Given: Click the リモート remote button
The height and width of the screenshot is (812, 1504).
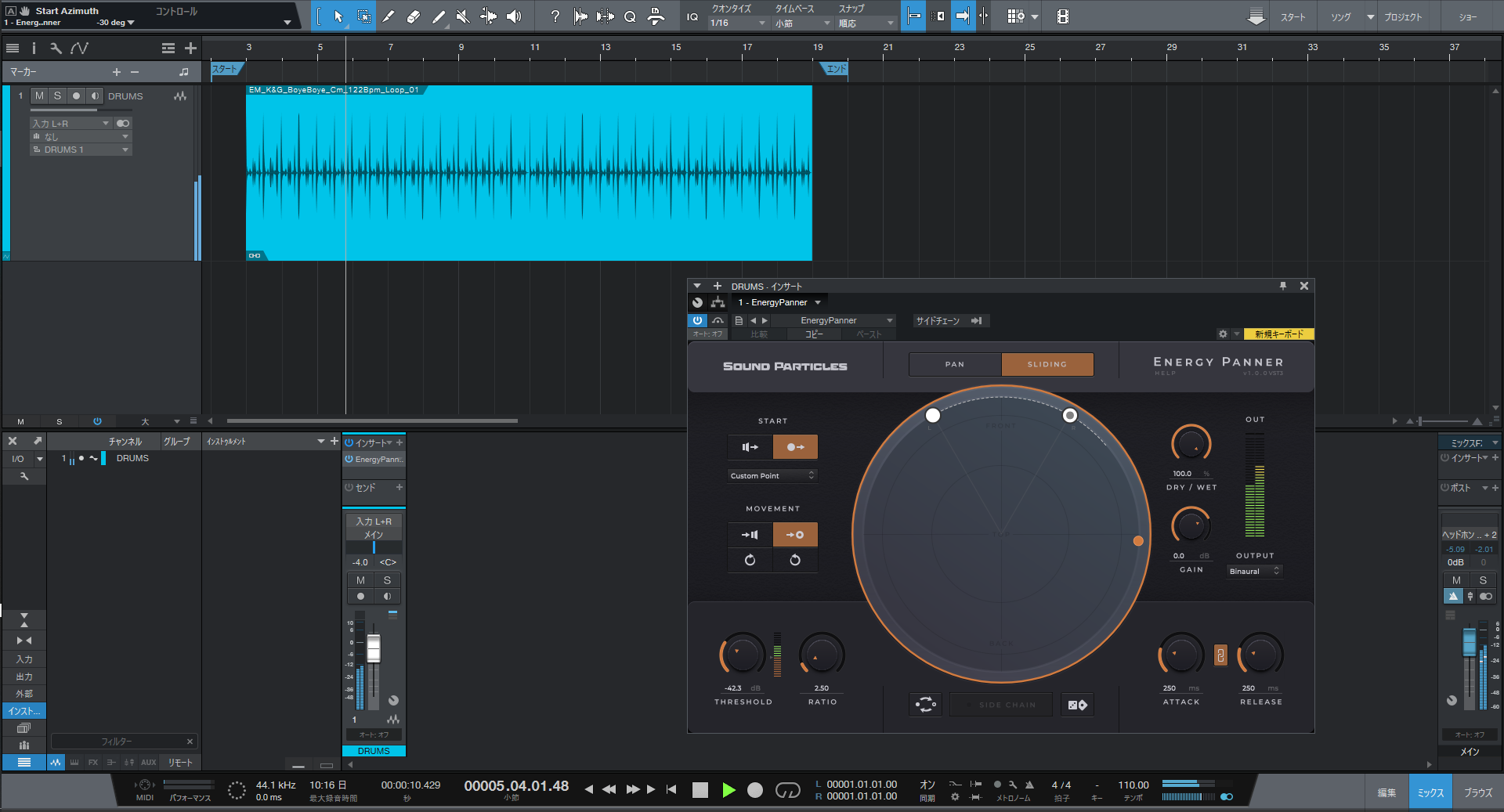Looking at the screenshot, I should 180,762.
